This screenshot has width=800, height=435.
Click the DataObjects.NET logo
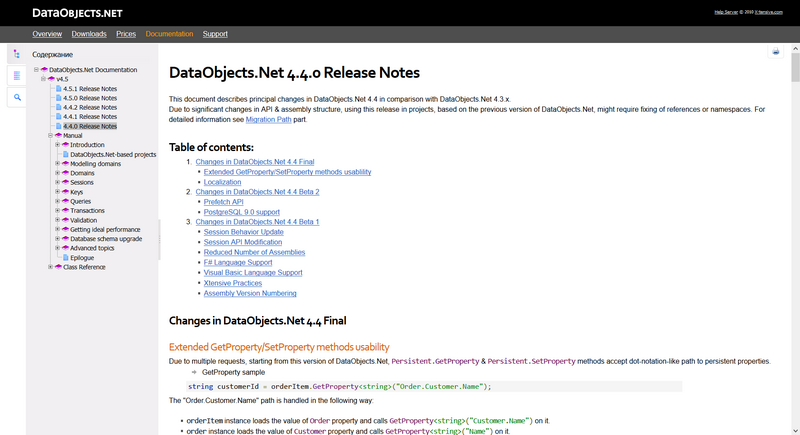77,13
